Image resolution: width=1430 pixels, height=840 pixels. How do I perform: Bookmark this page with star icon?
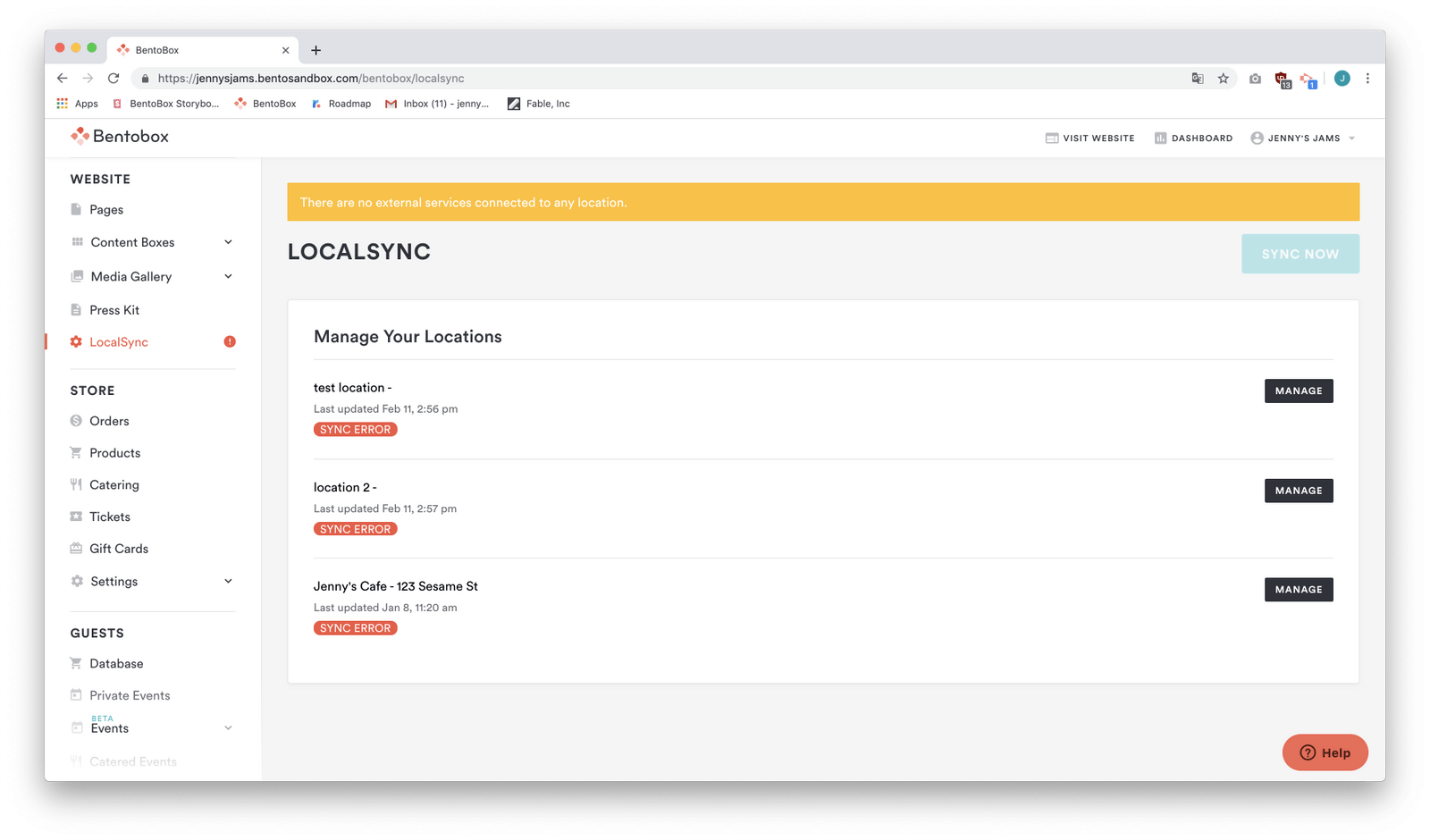[x=1224, y=79]
